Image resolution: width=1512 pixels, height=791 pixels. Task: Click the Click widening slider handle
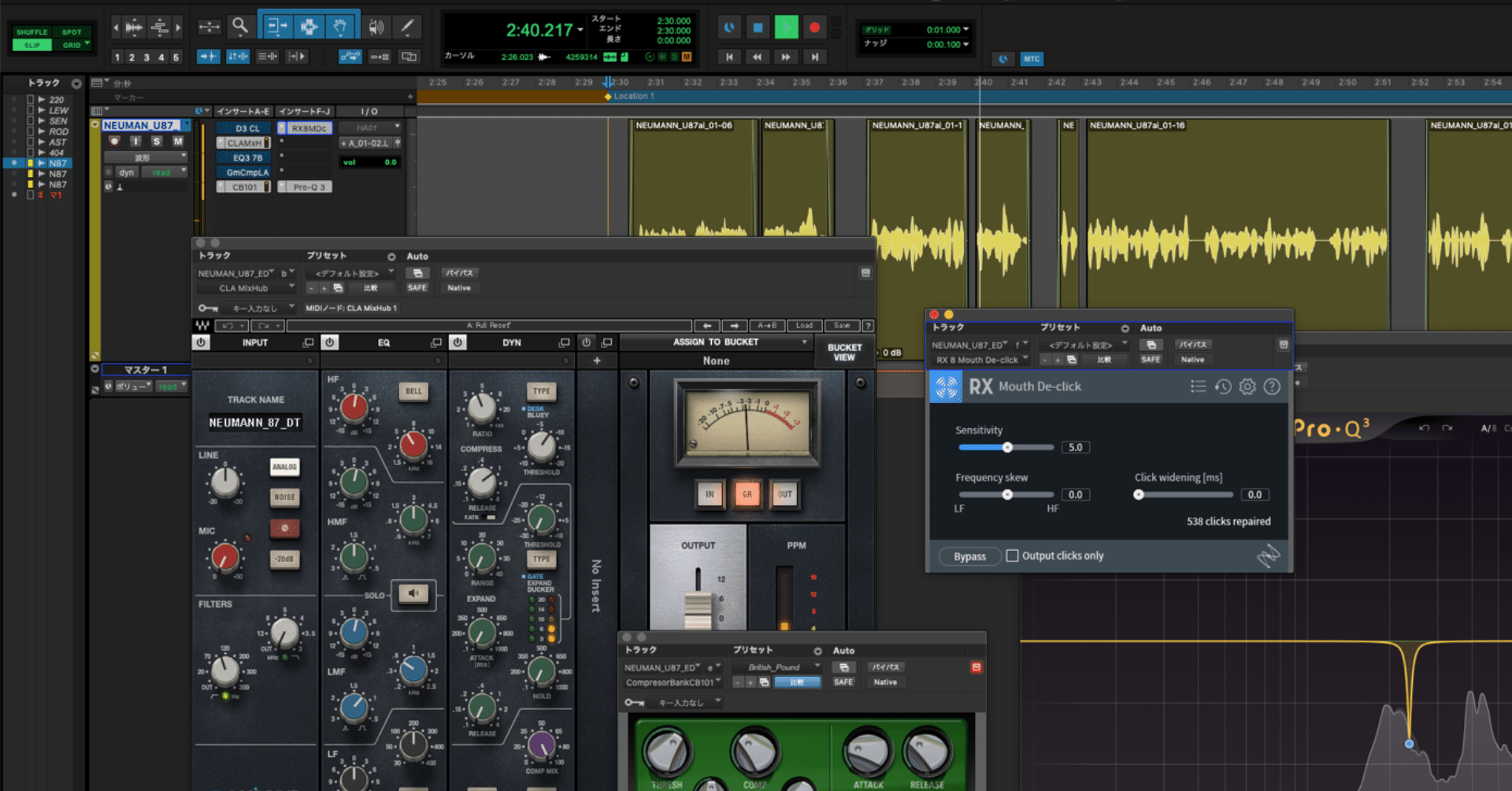(x=1138, y=495)
